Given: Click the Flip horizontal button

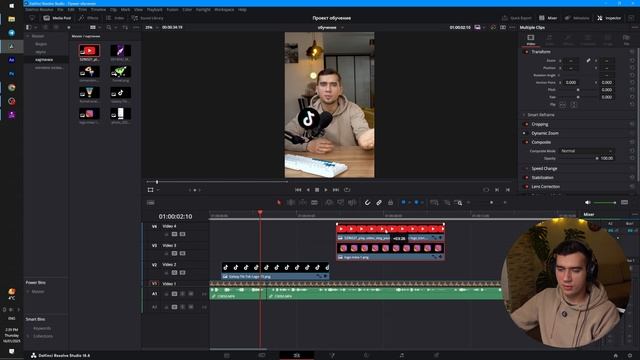Looking at the screenshot, I should (562, 105).
